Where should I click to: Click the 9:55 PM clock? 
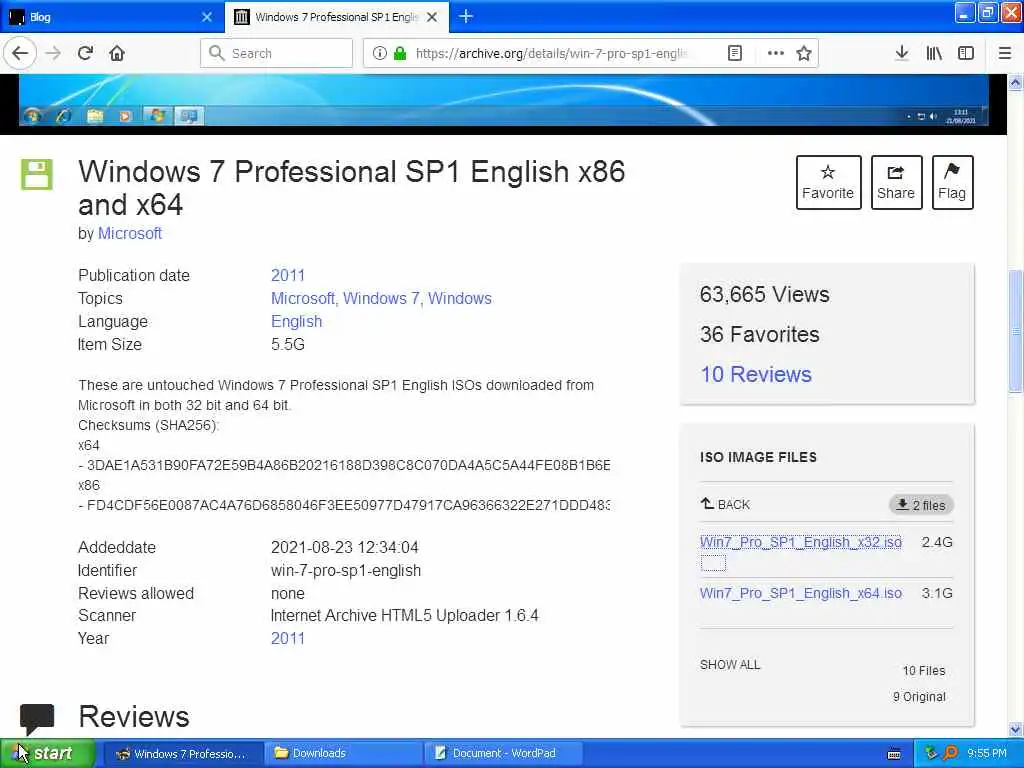point(987,753)
